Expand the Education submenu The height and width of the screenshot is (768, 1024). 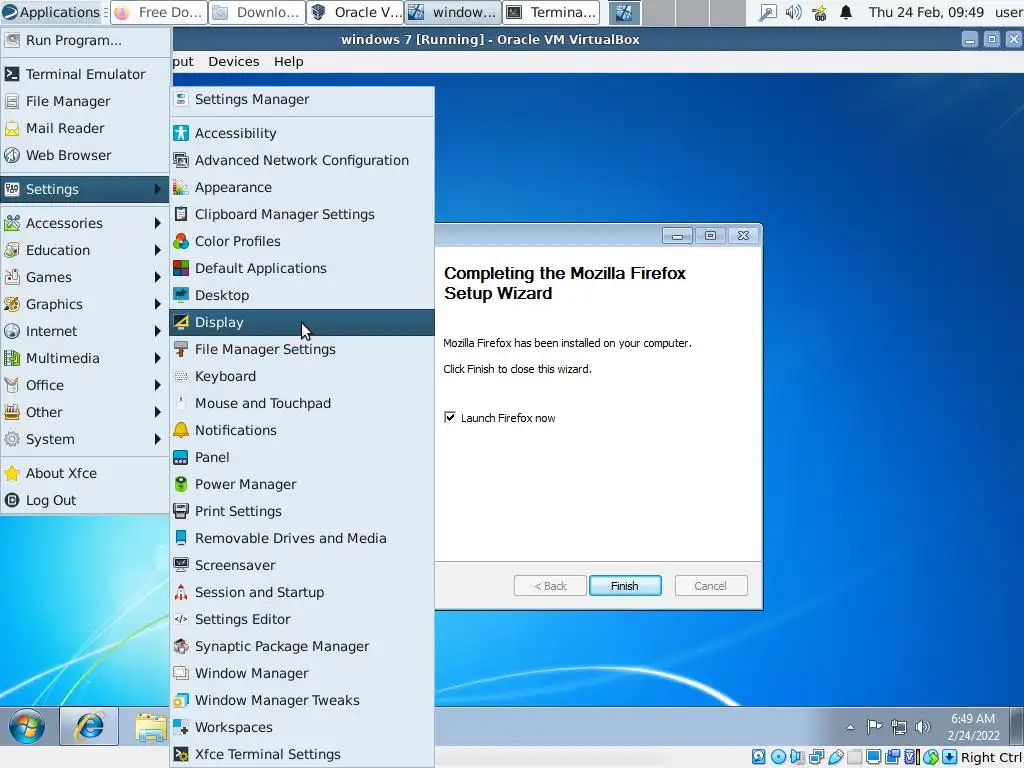[85, 250]
